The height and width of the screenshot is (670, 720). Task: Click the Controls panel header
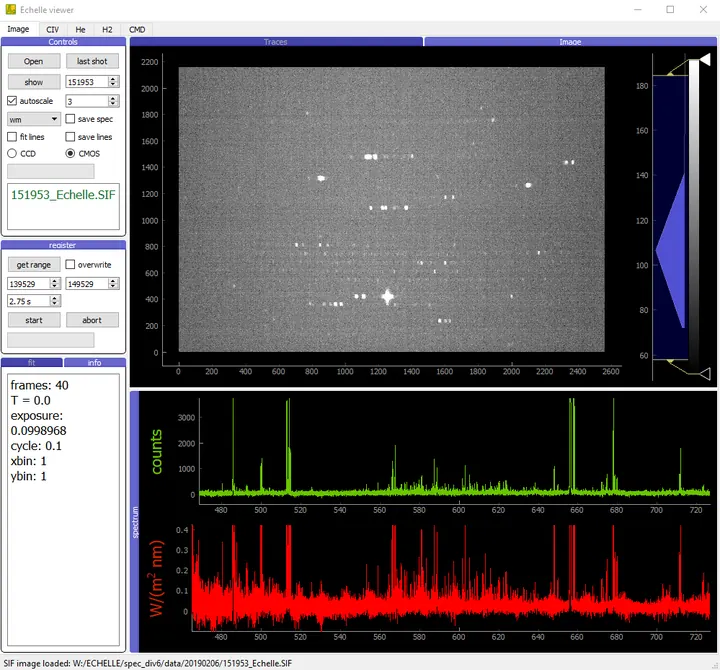63,42
